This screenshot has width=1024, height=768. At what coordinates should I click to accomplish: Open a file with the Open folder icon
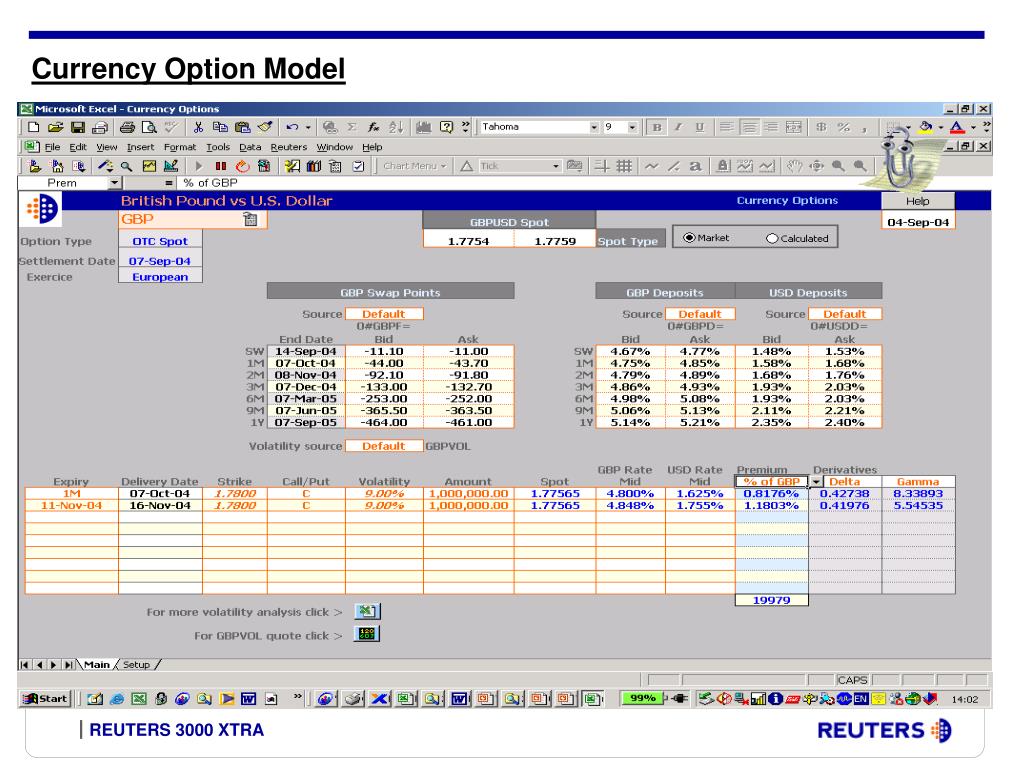(x=56, y=127)
